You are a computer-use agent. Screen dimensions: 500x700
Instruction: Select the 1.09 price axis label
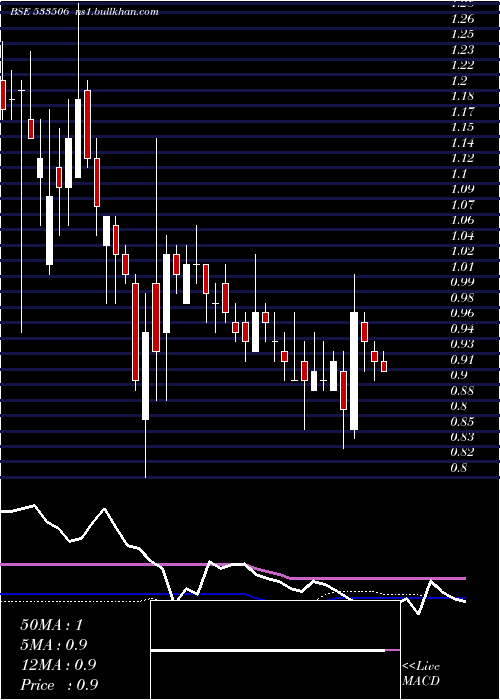click(x=462, y=189)
